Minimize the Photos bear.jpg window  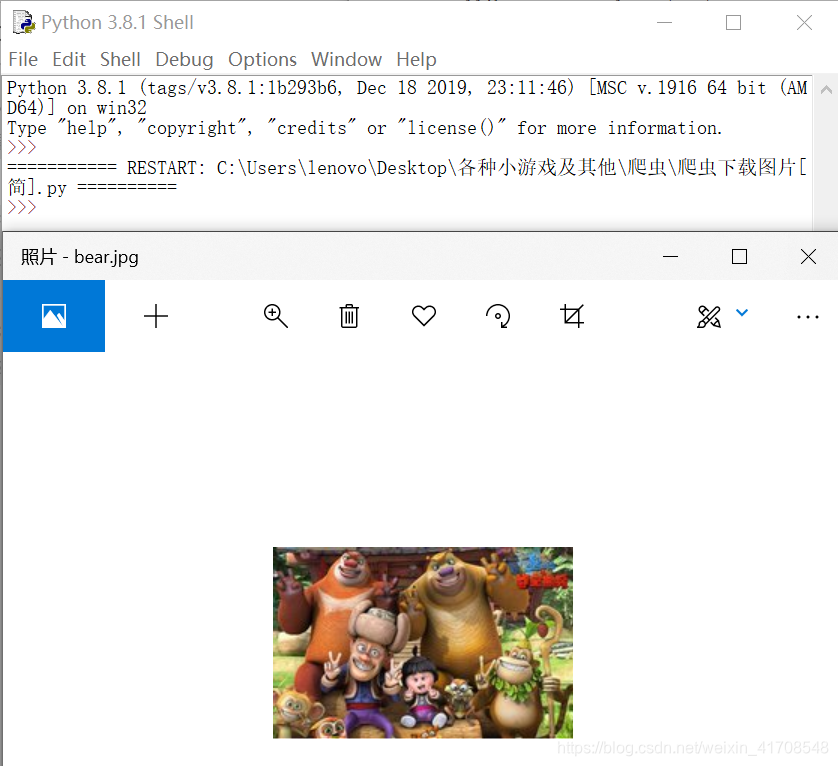click(670, 257)
